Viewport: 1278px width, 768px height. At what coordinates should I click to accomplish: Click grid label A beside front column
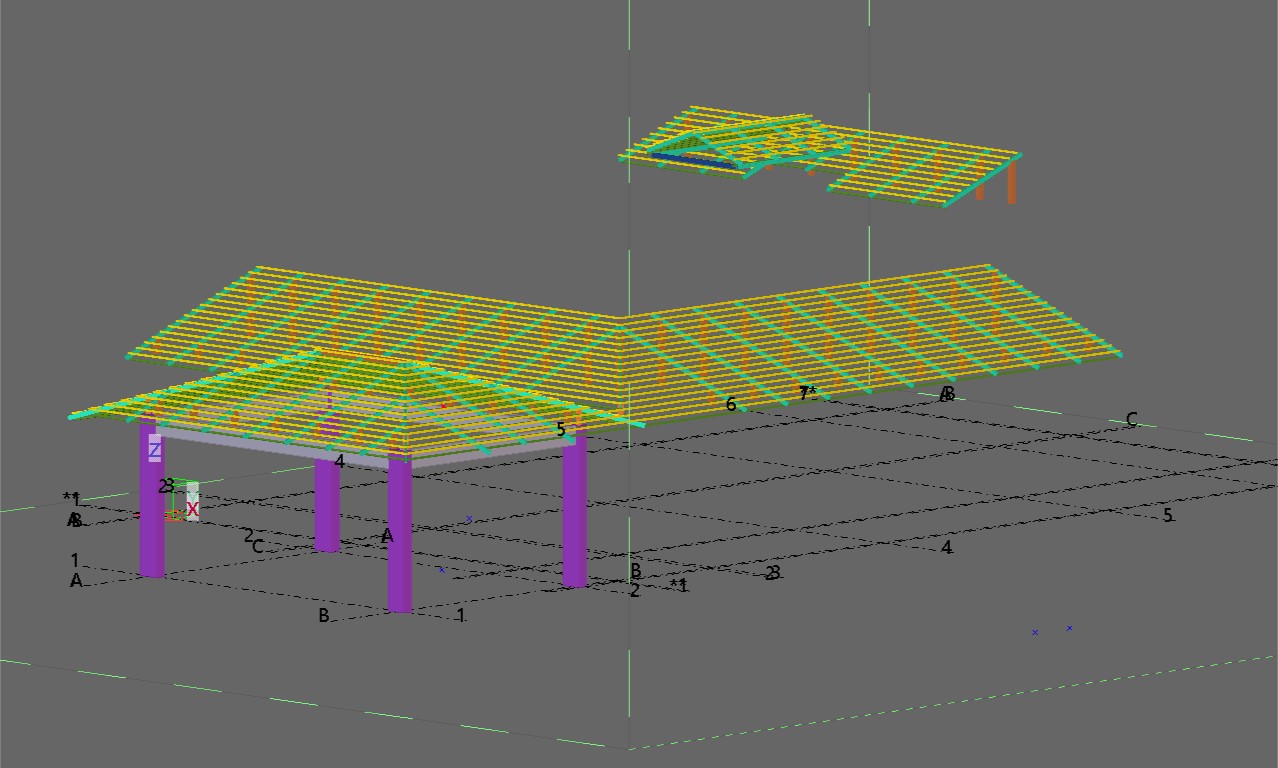(387, 536)
